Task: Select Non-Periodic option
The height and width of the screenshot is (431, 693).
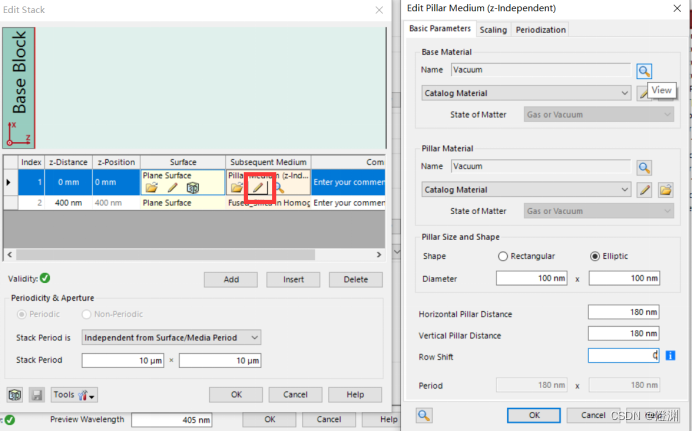Action: coord(112,314)
